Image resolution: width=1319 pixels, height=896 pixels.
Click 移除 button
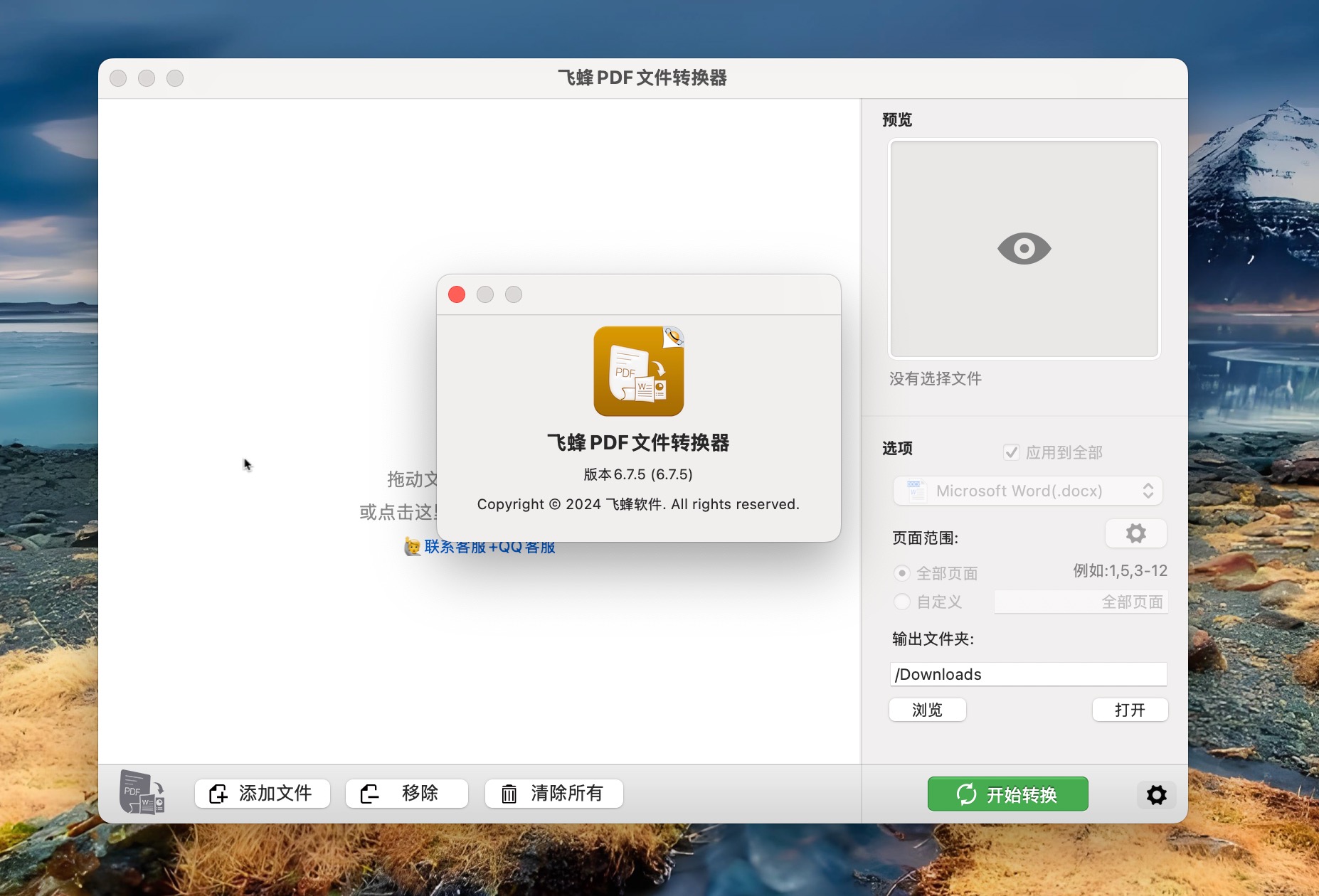coord(407,794)
